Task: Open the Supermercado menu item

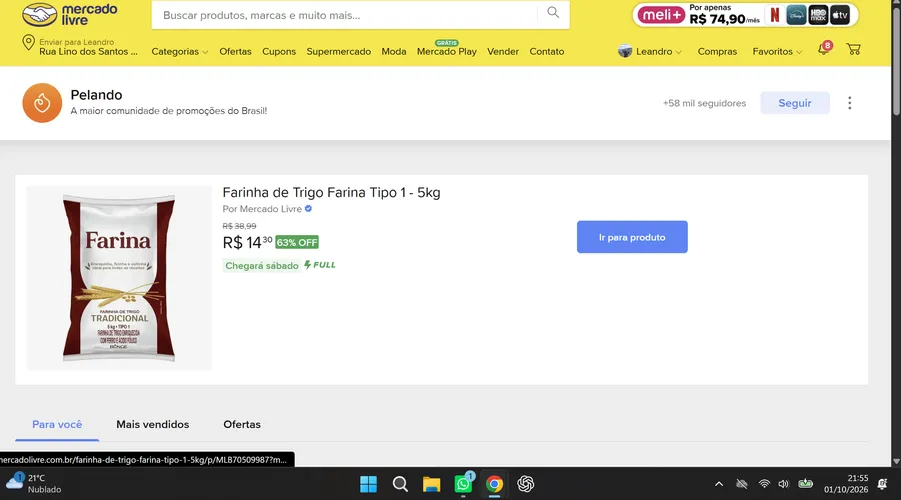Action: pyautogui.click(x=338, y=51)
